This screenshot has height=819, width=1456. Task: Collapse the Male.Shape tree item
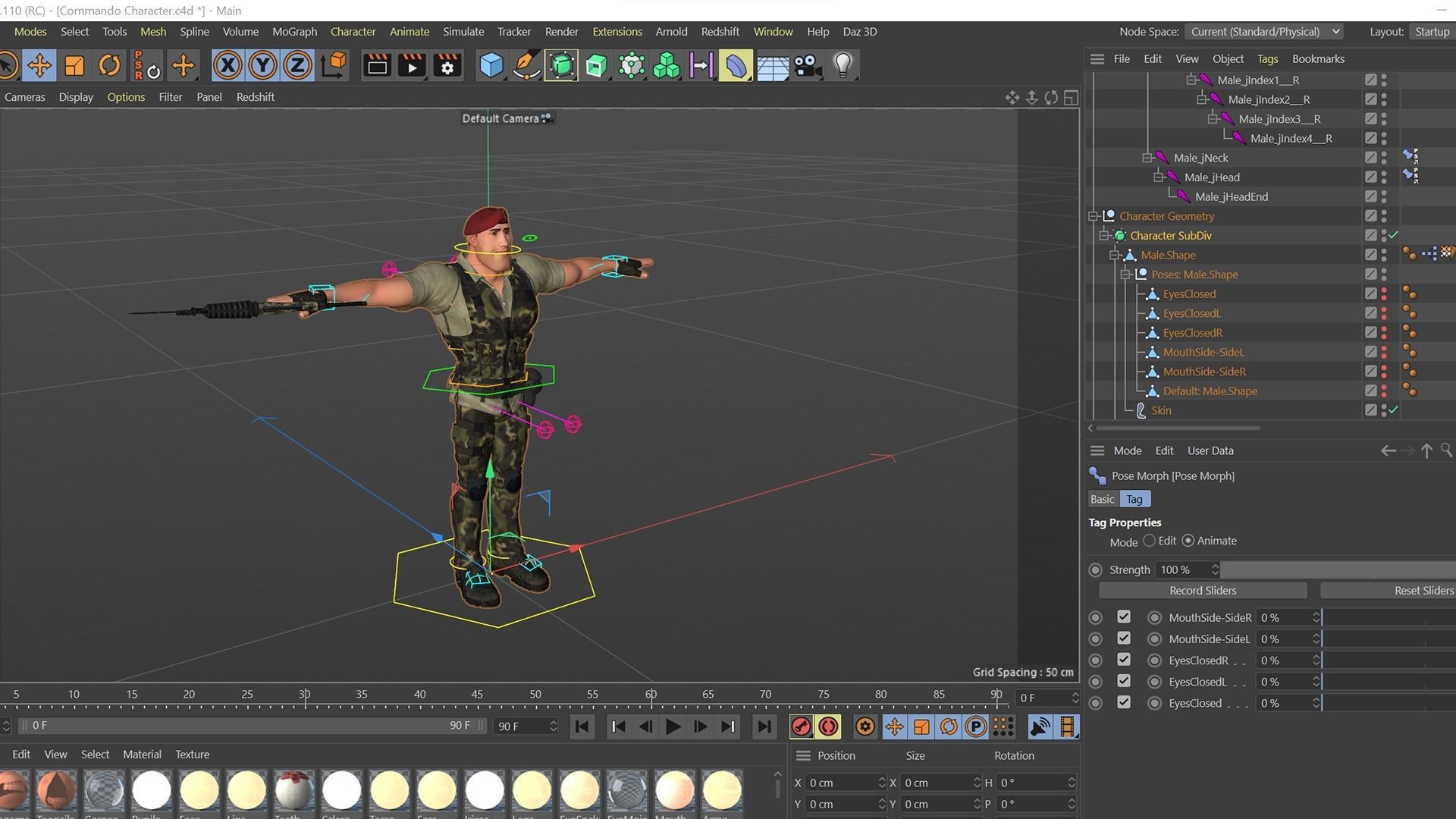point(1115,255)
